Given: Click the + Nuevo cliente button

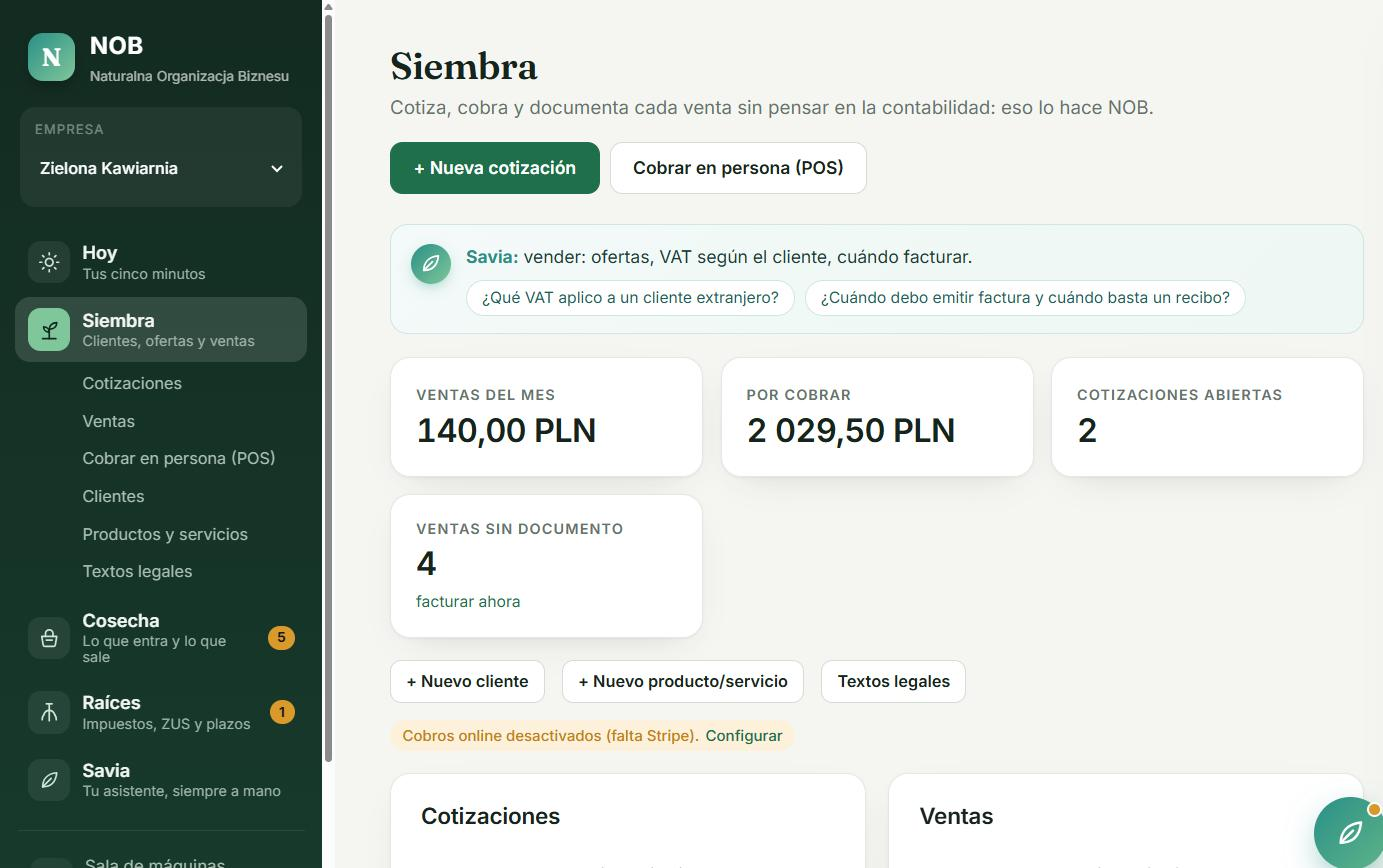Looking at the screenshot, I should tap(467, 682).
